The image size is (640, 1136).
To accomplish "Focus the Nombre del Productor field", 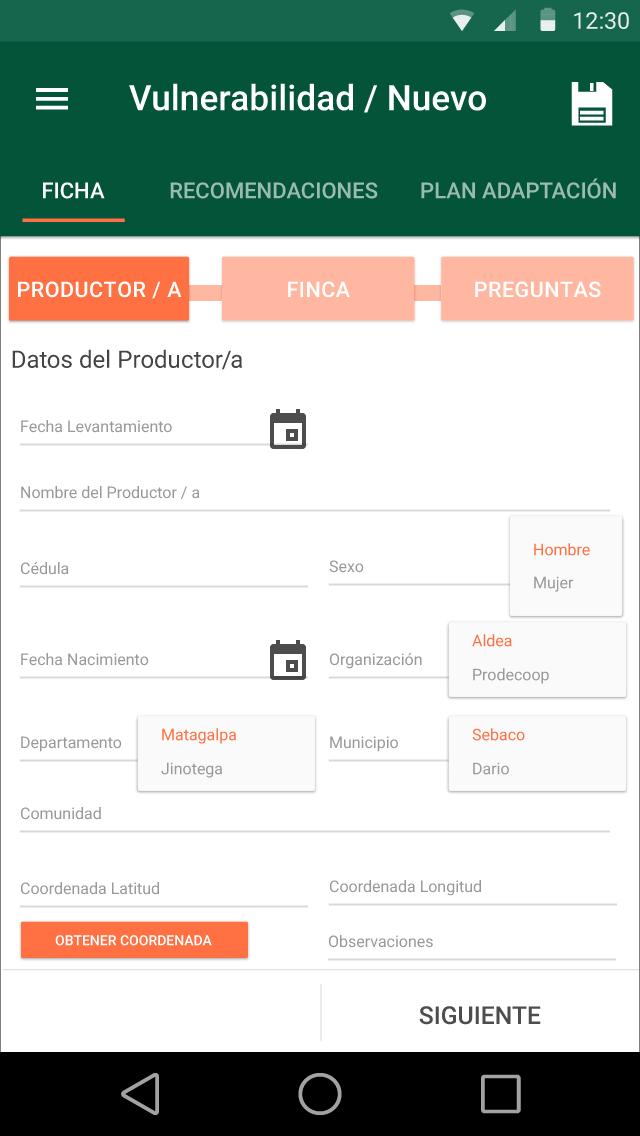I will tap(314, 493).
